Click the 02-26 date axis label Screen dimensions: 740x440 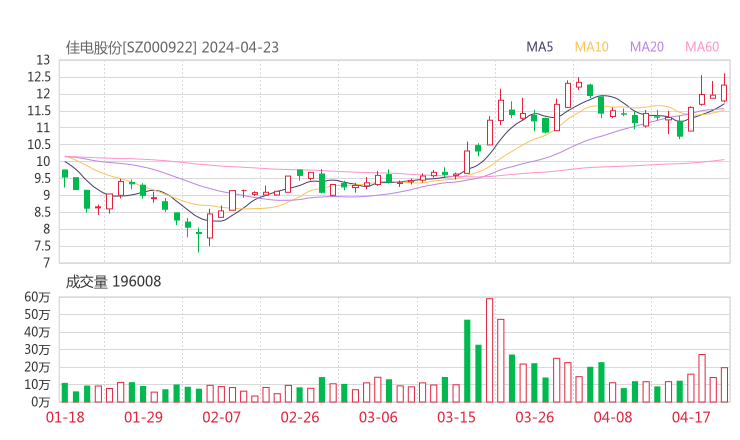pyautogui.click(x=300, y=417)
